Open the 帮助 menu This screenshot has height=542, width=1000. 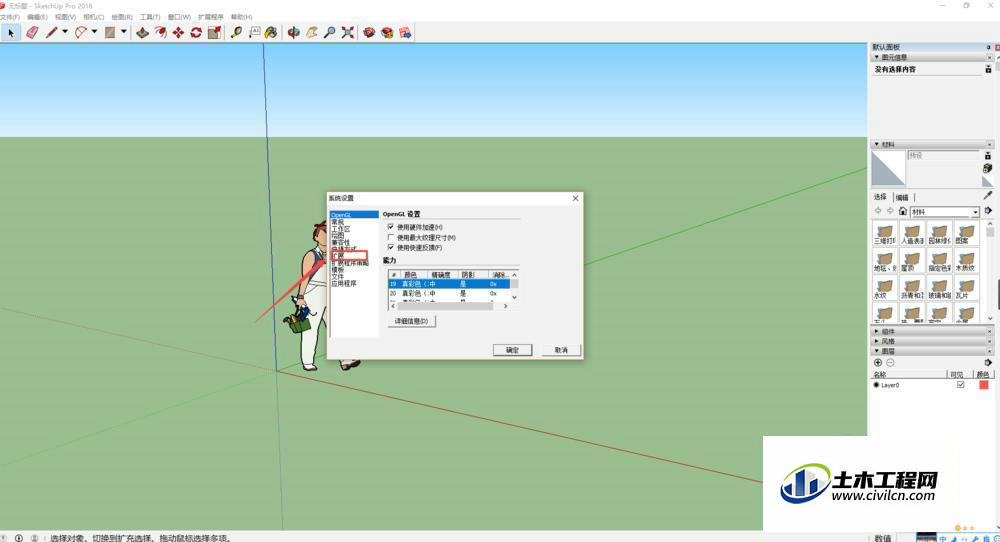241,17
